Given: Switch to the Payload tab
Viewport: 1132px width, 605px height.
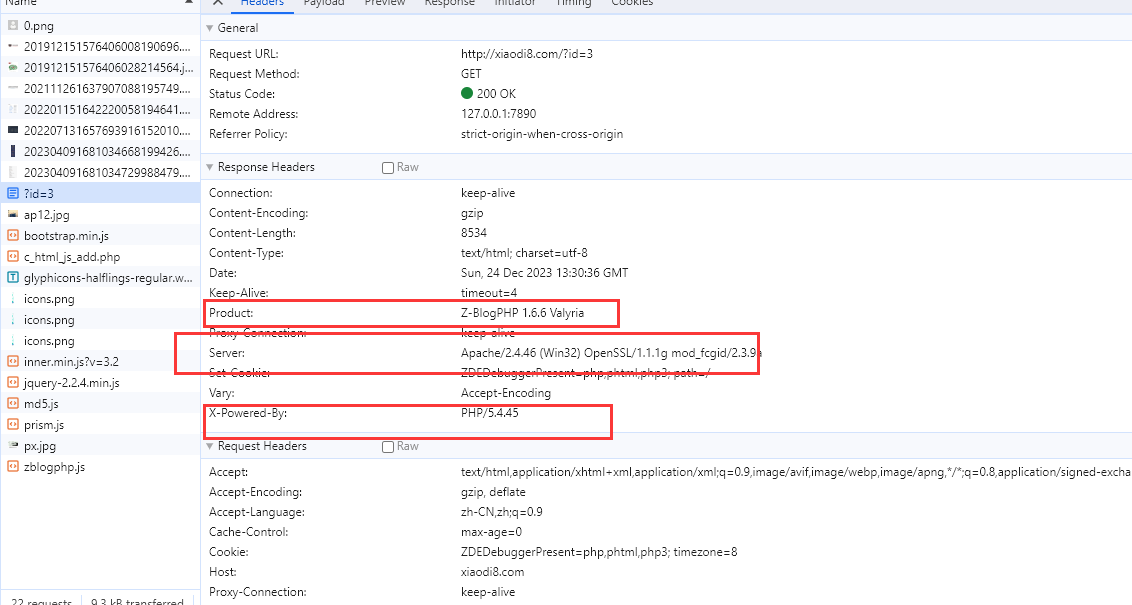Looking at the screenshot, I should (323, 3).
